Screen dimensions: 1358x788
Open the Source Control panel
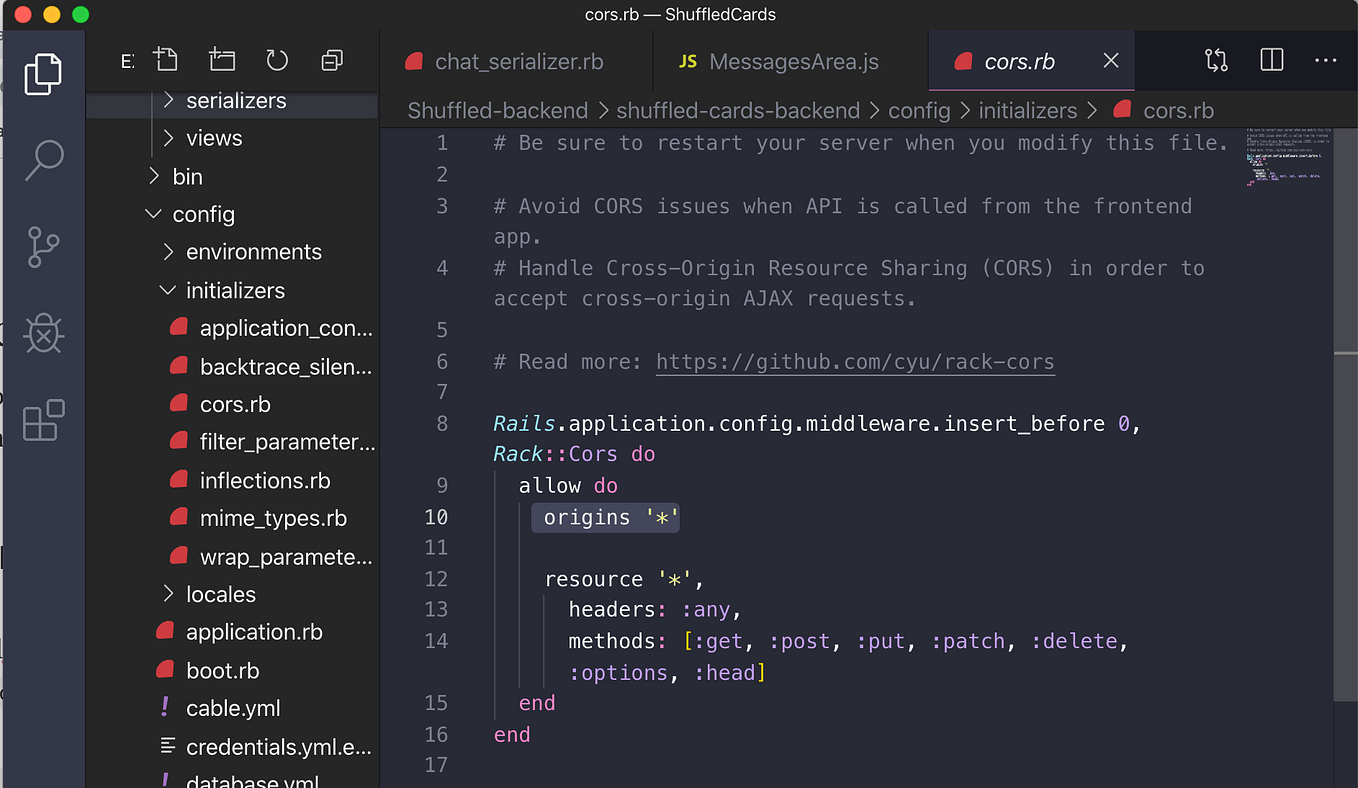(42, 247)
